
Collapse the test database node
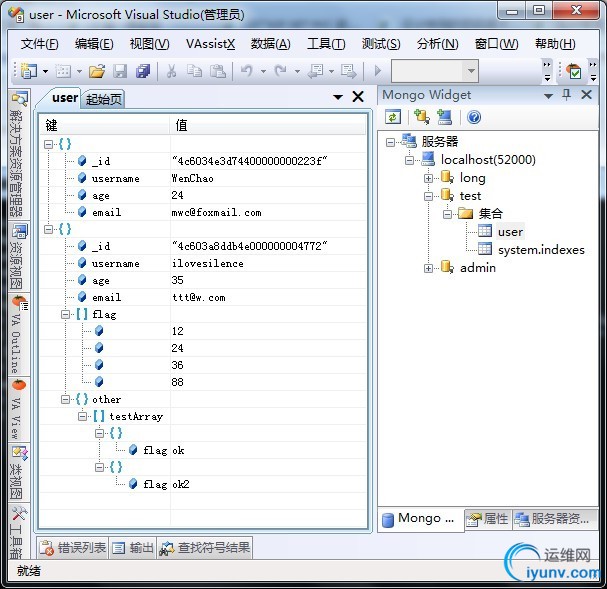(428, 196)
